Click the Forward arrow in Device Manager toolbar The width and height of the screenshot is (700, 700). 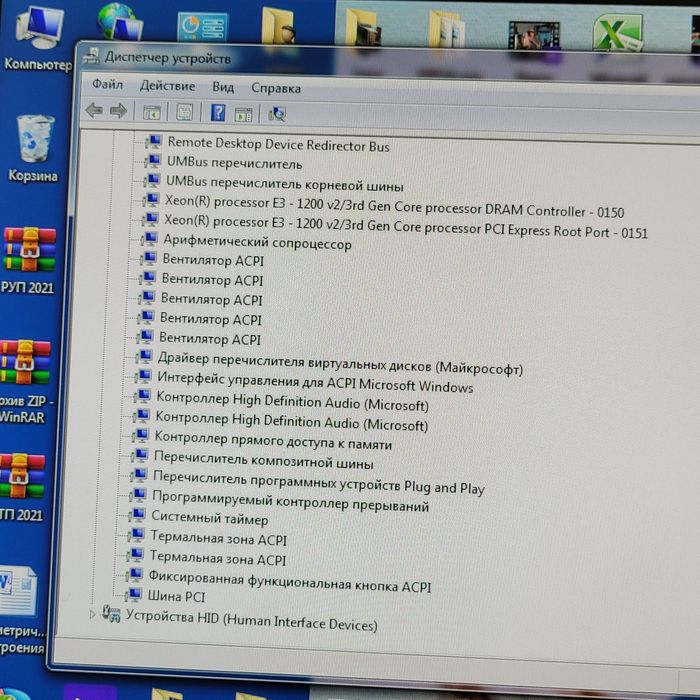coord(118,111)
